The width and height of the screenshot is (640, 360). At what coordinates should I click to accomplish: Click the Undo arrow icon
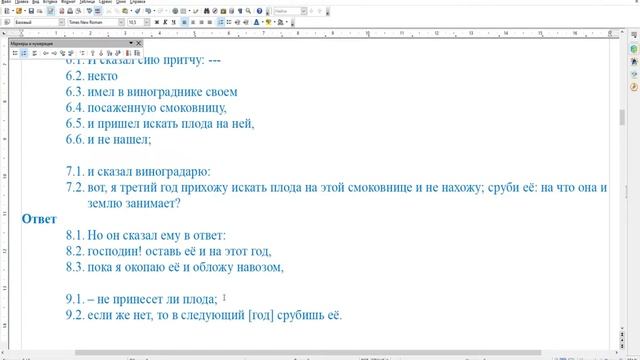click(148, 11)
